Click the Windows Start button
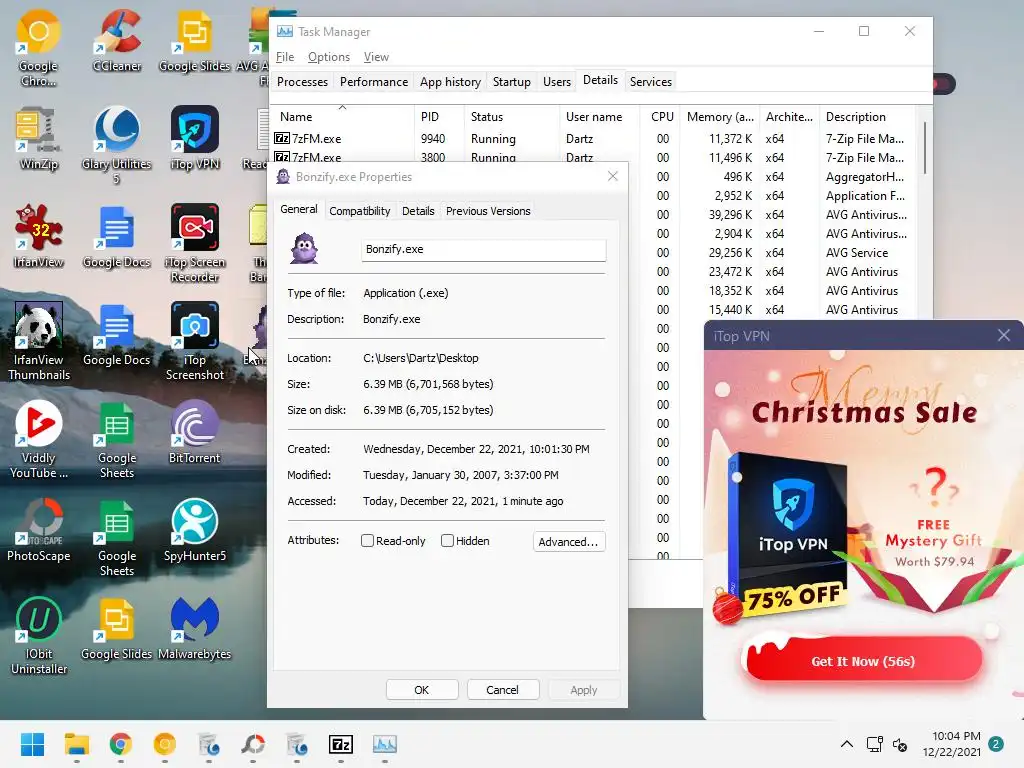 32,744
